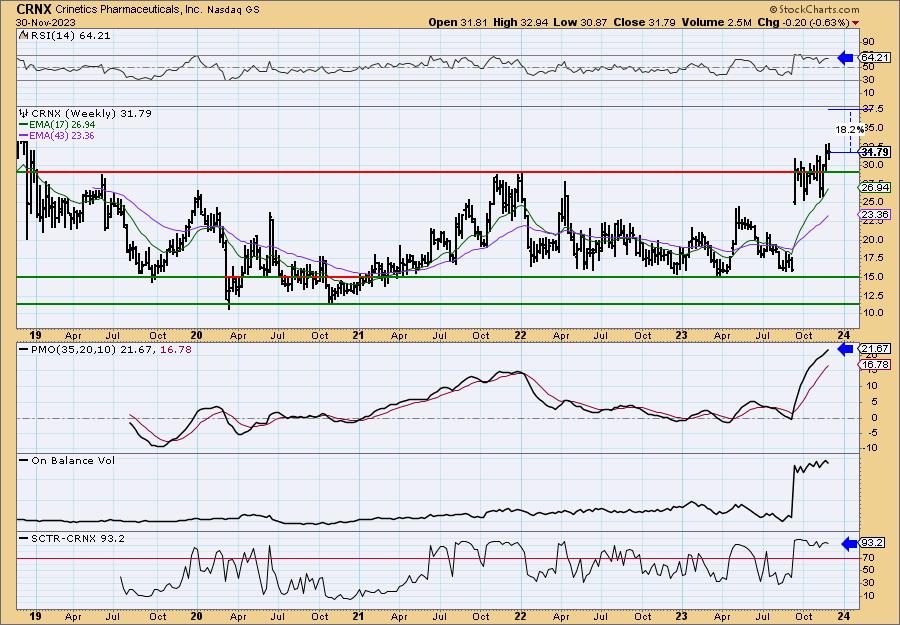Viewport: 900px width, 625px height.
Task: Select the black PMO legend line marker
Action: (24, 350)
